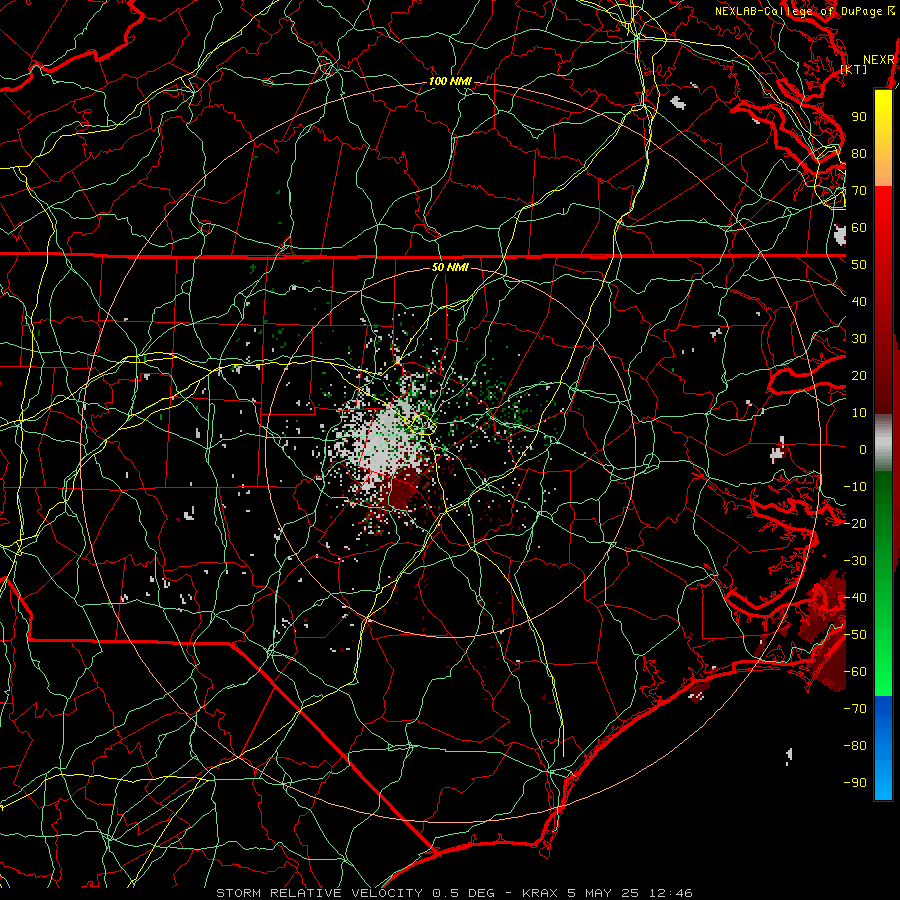Click the -20 value on the velocity scale
The image size is (900, 900).
tap(855, 524)
